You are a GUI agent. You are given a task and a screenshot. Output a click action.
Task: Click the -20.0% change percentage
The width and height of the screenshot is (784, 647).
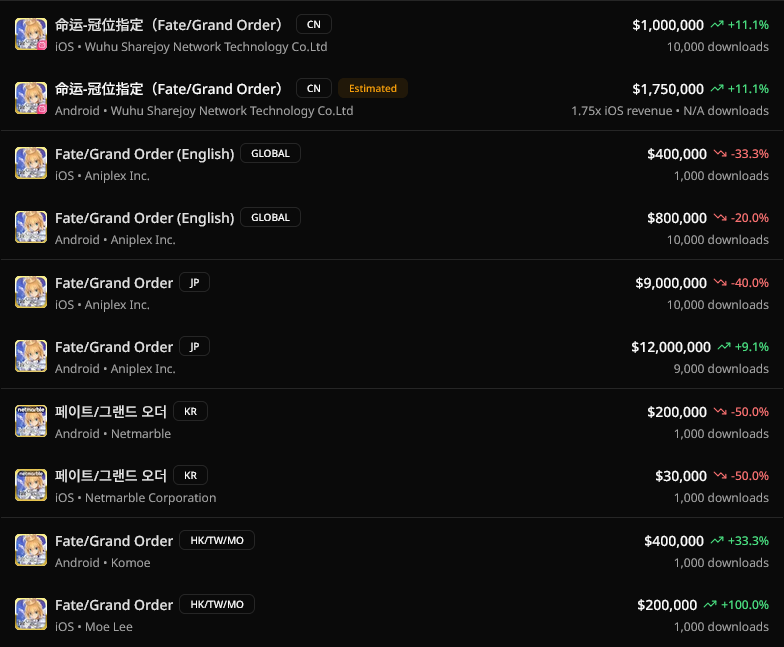pos(750,218)
